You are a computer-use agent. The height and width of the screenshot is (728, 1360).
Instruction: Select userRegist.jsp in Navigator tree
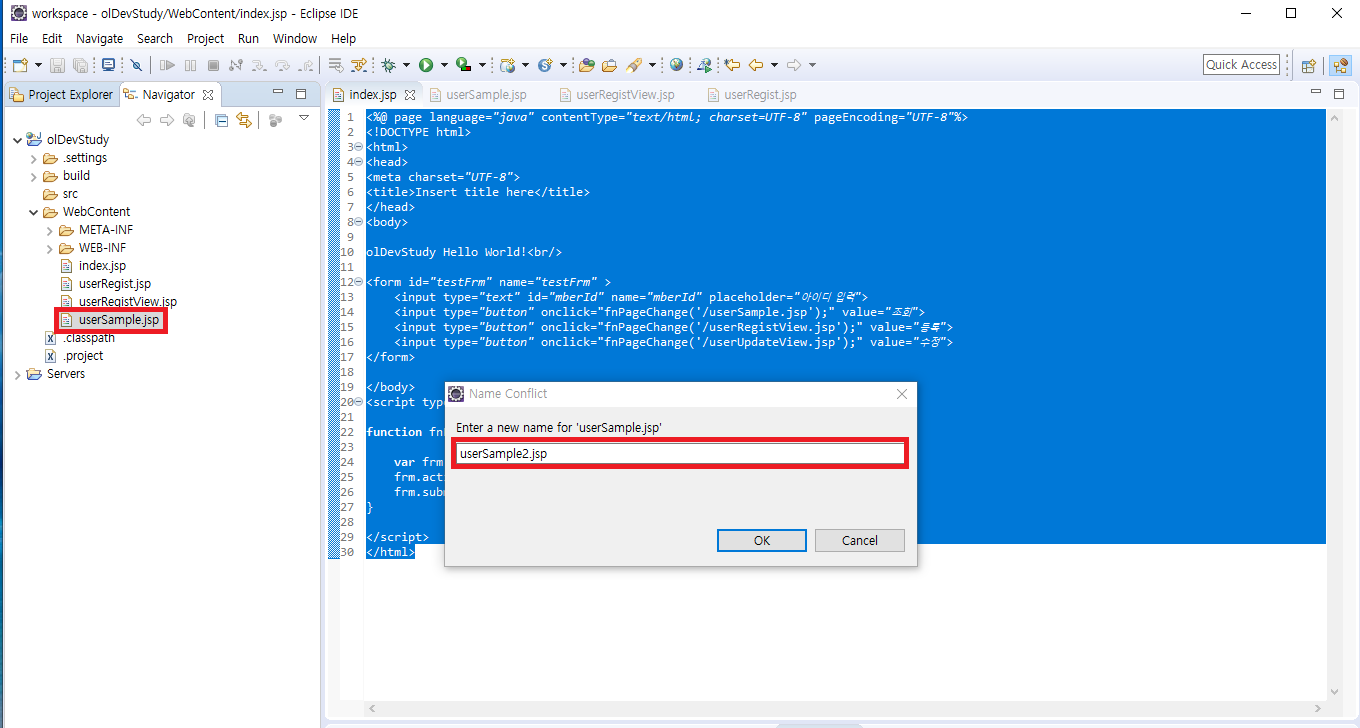[114, 284]
